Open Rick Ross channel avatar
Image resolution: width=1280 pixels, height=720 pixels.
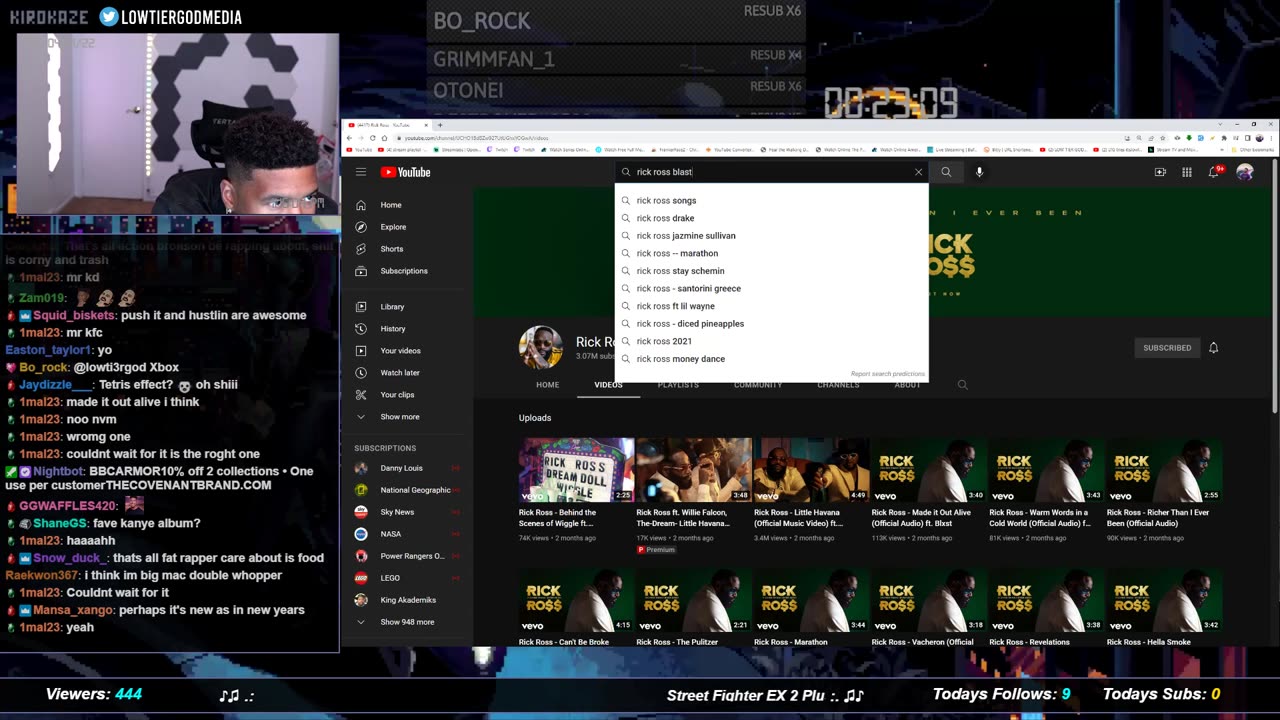541,347
